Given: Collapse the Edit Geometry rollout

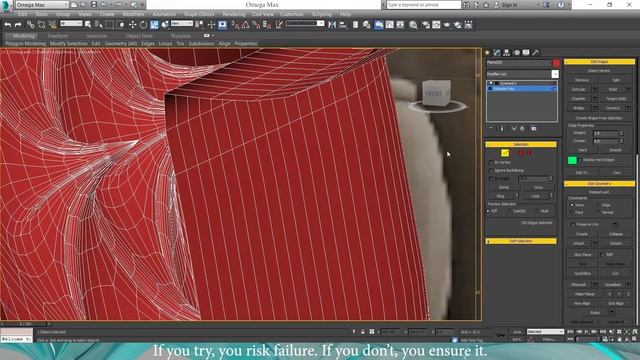Looking at the screenshot, I should pyautogui.click(x=600, y=184).
